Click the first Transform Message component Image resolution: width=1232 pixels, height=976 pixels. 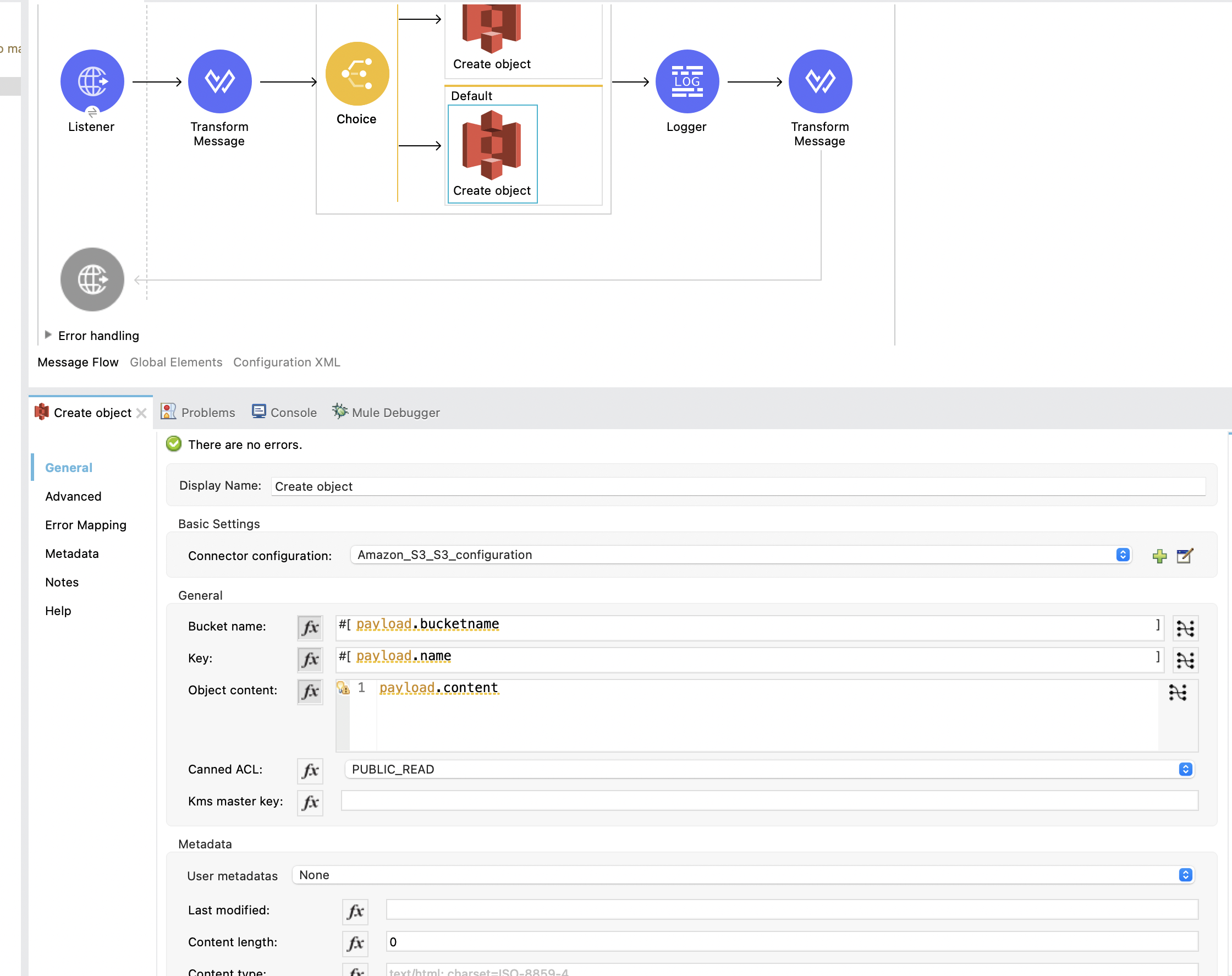coord(219,81)
